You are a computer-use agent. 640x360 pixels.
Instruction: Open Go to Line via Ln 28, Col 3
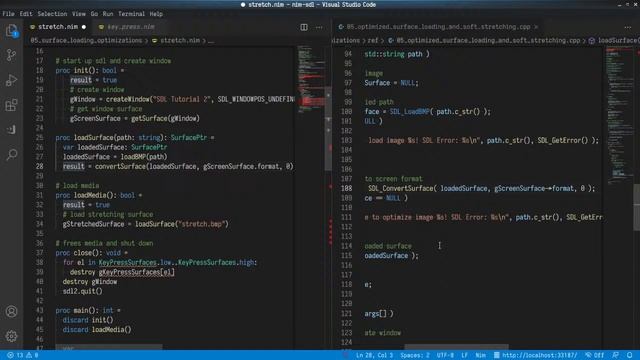(374, 355)
